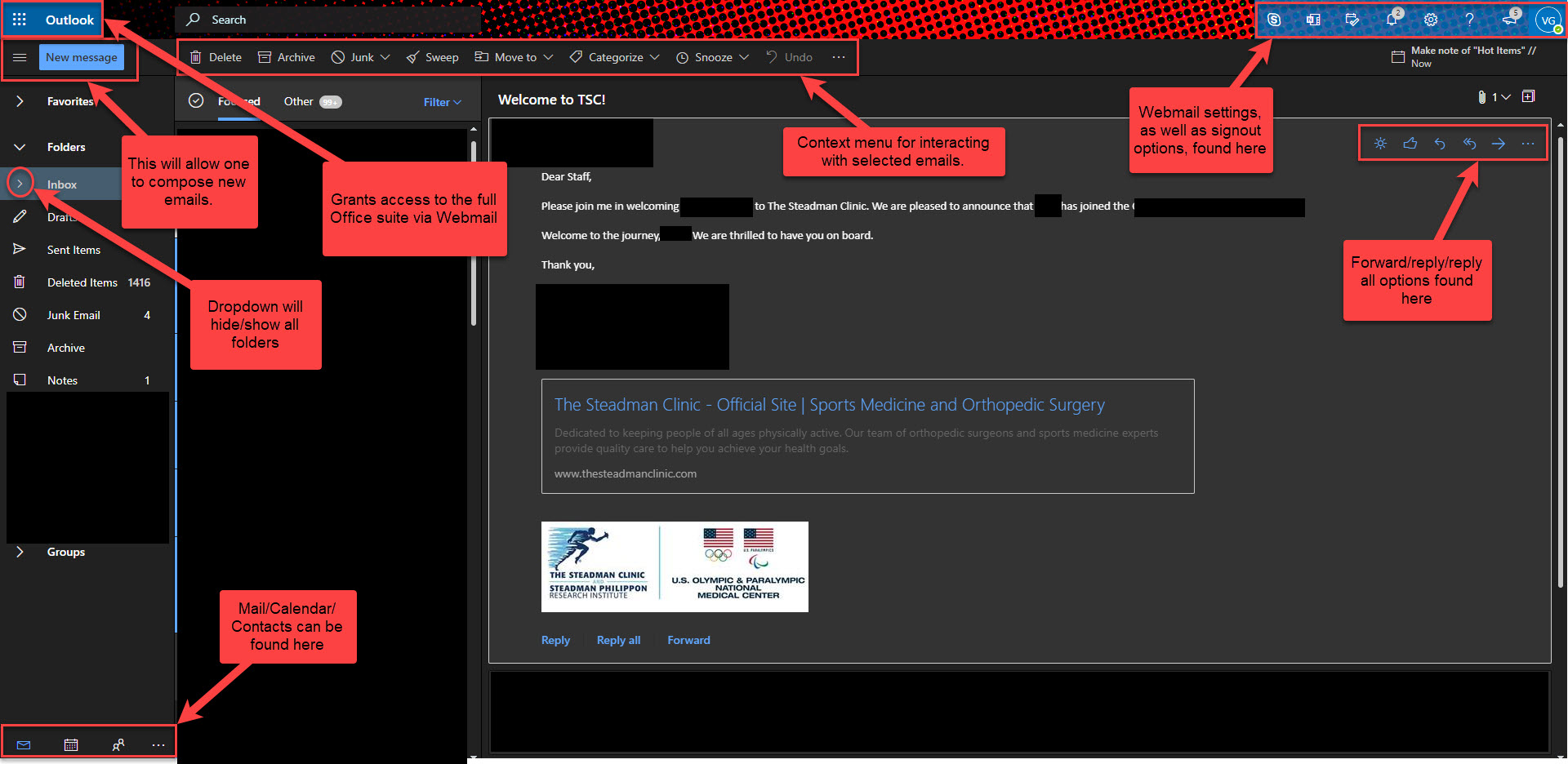Click the message list scrollbar
This screenshot has height=764, width=1568.
pyautogui.click(x=474, y=233)
